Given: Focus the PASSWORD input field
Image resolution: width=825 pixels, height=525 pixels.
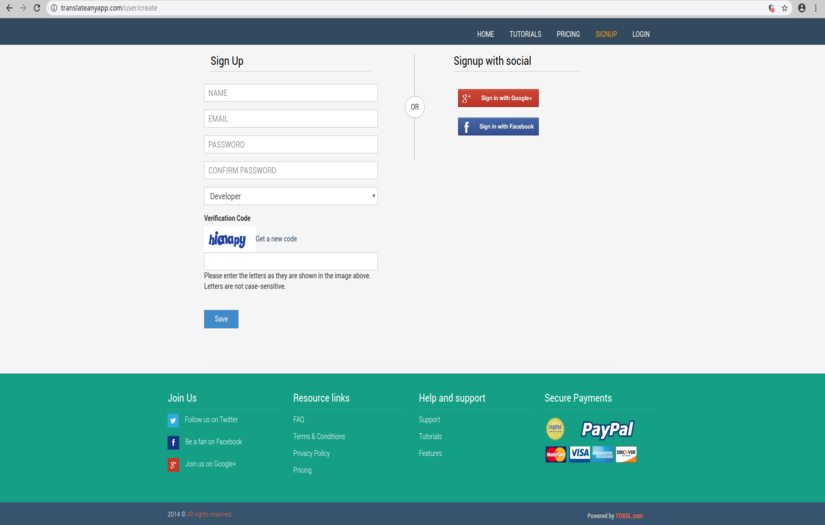Looking at the screenshot, I should point(290,144).
